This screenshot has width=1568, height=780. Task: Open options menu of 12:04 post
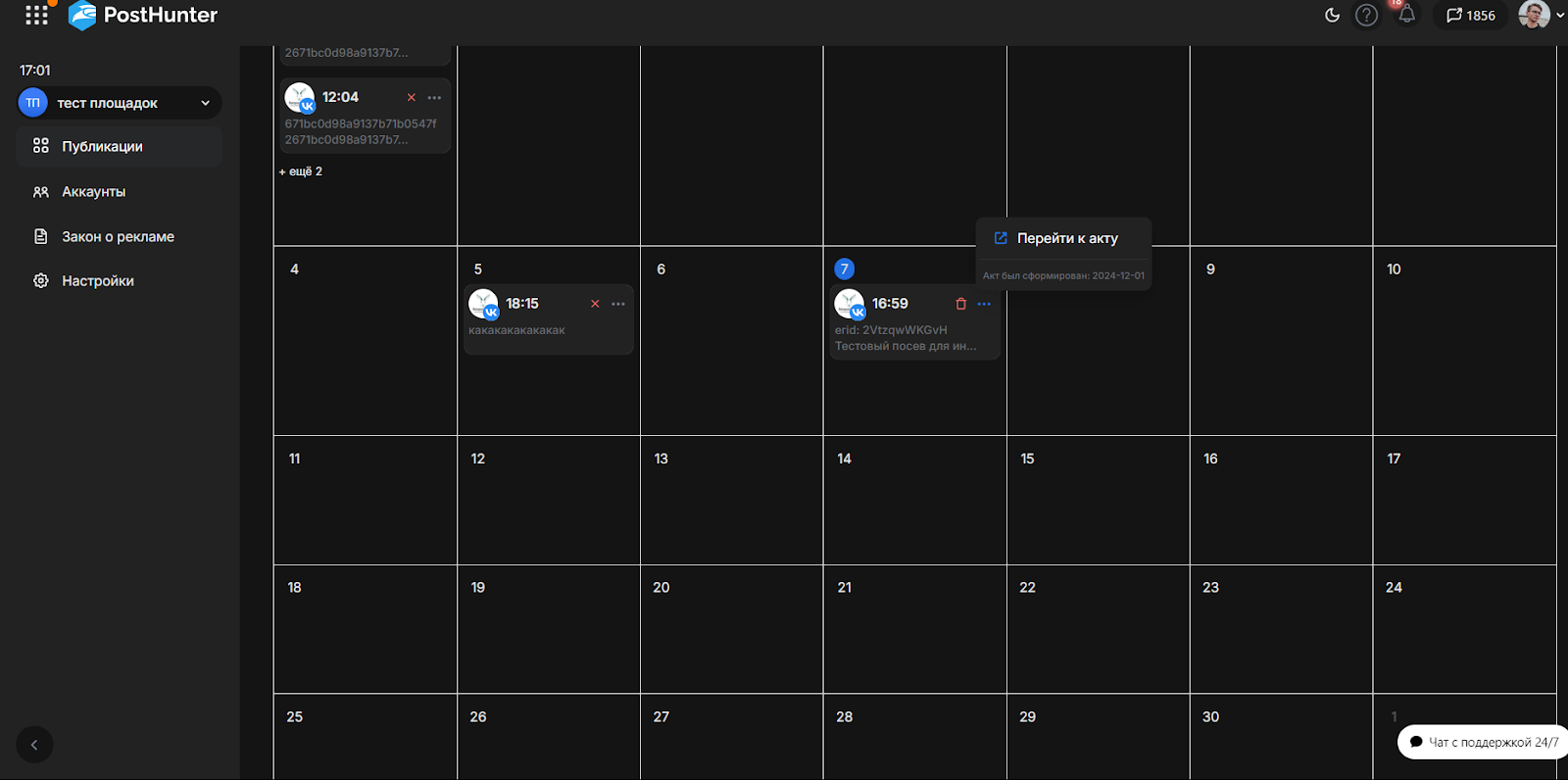[x=434, y=97]
